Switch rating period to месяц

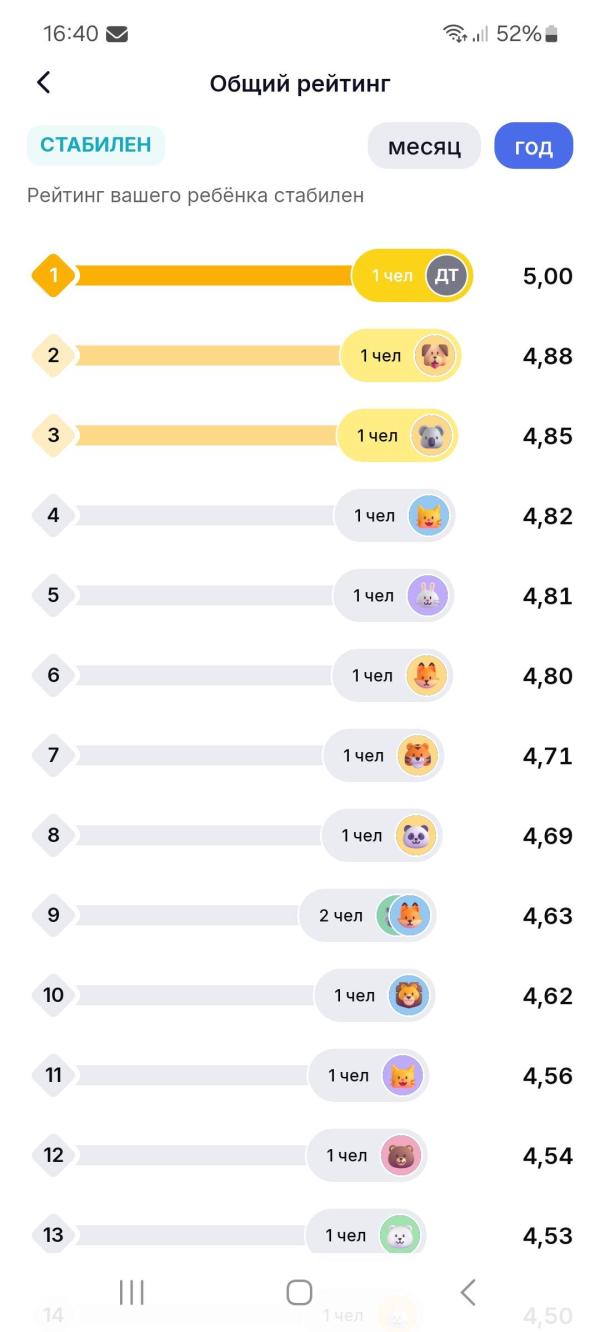424,147
